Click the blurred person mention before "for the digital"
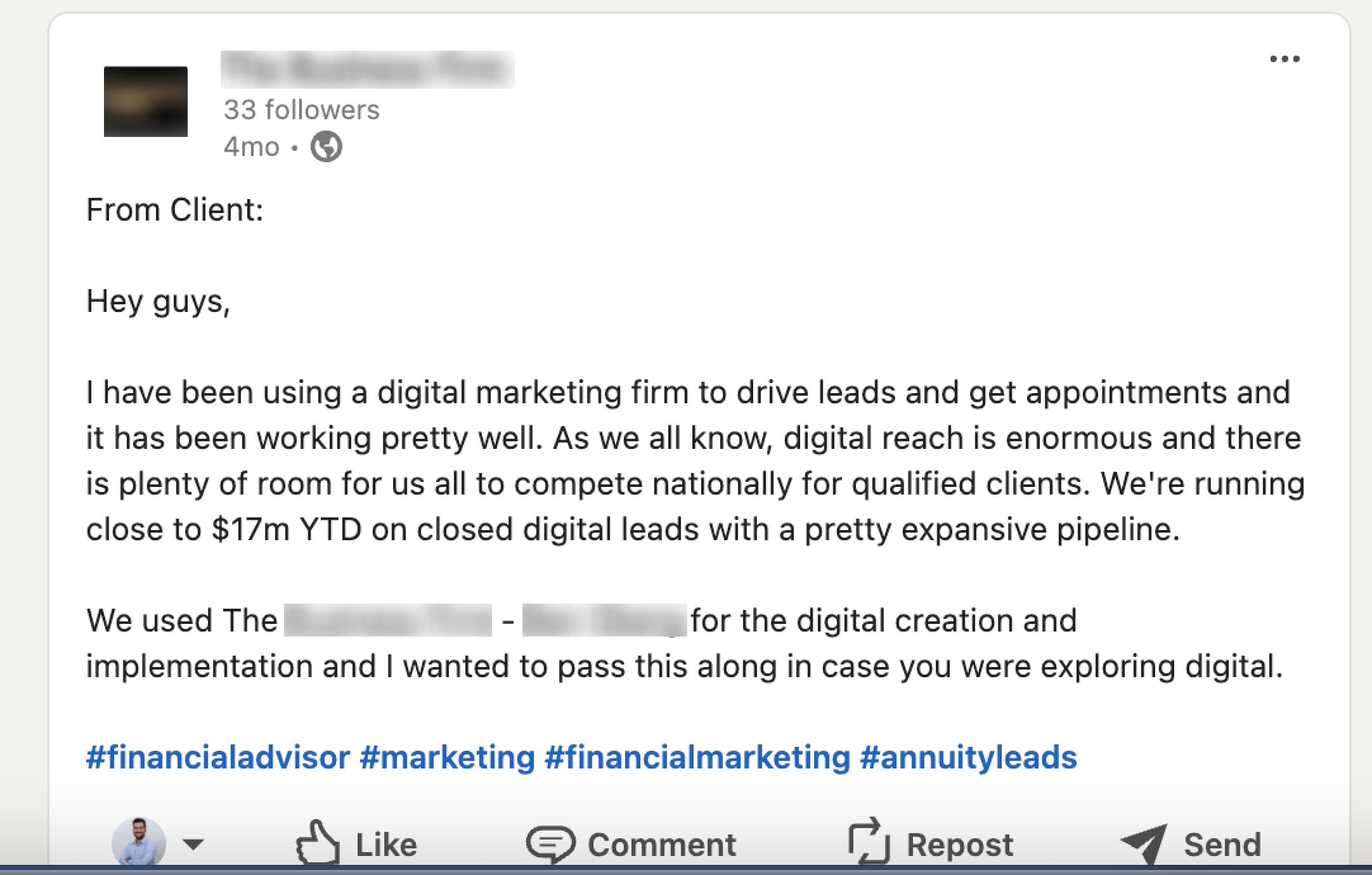1372x875 pixels. [604, 620]
